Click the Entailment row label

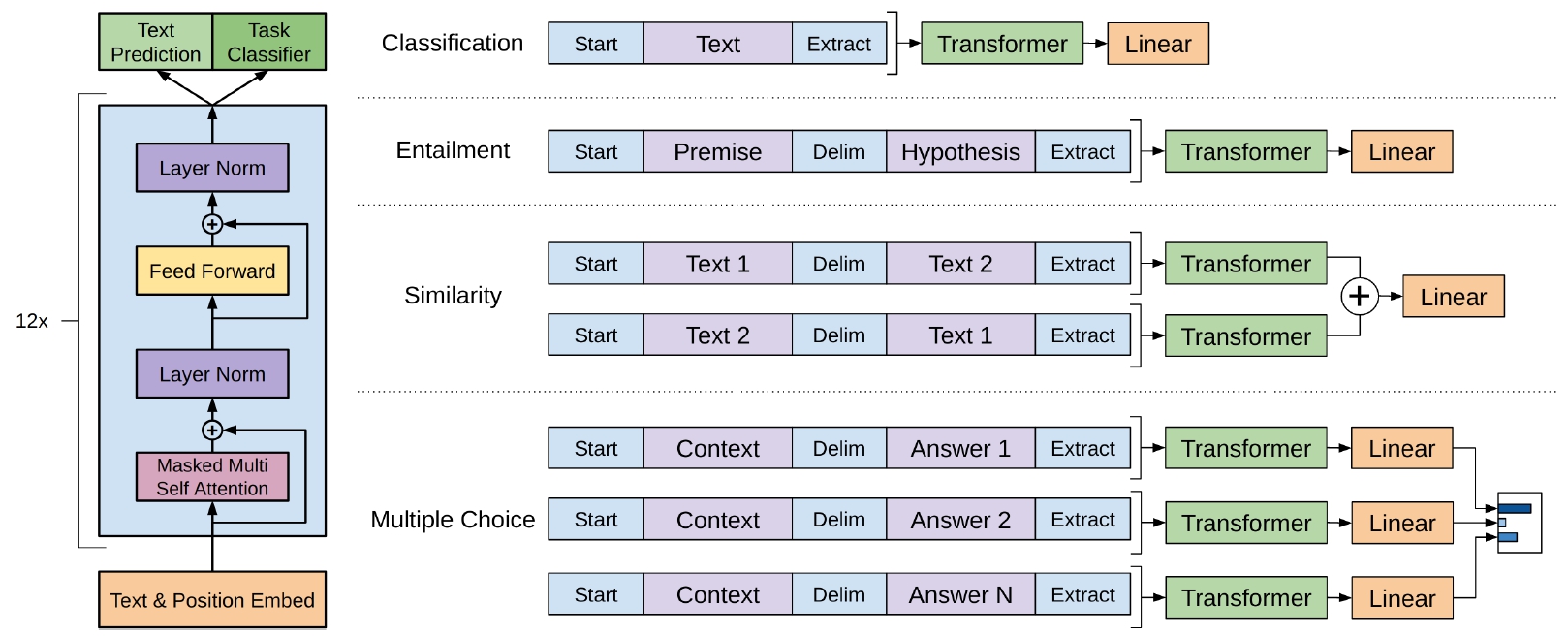453,150
